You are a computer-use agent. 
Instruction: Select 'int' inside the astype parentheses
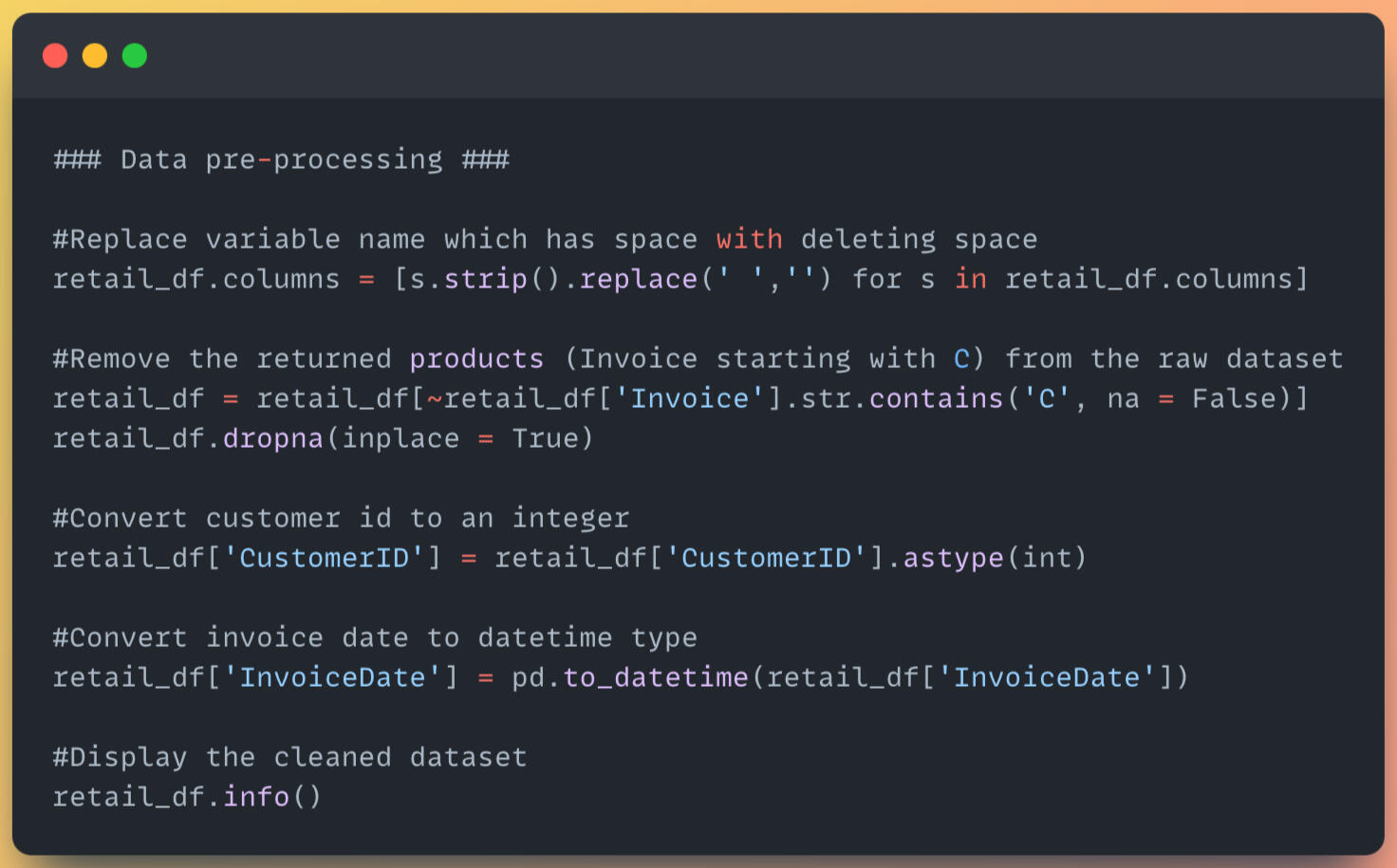[1047, 558]
